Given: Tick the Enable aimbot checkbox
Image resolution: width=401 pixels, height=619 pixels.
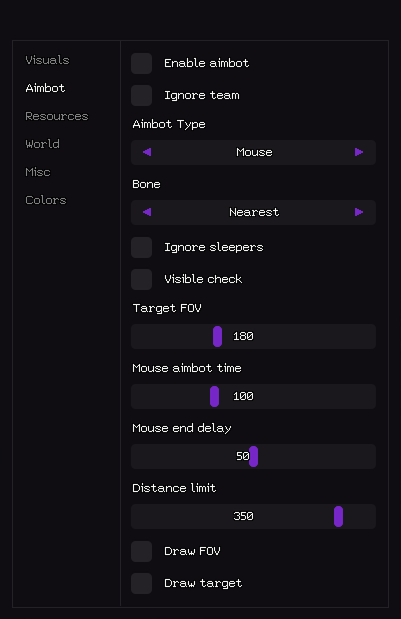Looking at the screenshot, I should 142,63.
